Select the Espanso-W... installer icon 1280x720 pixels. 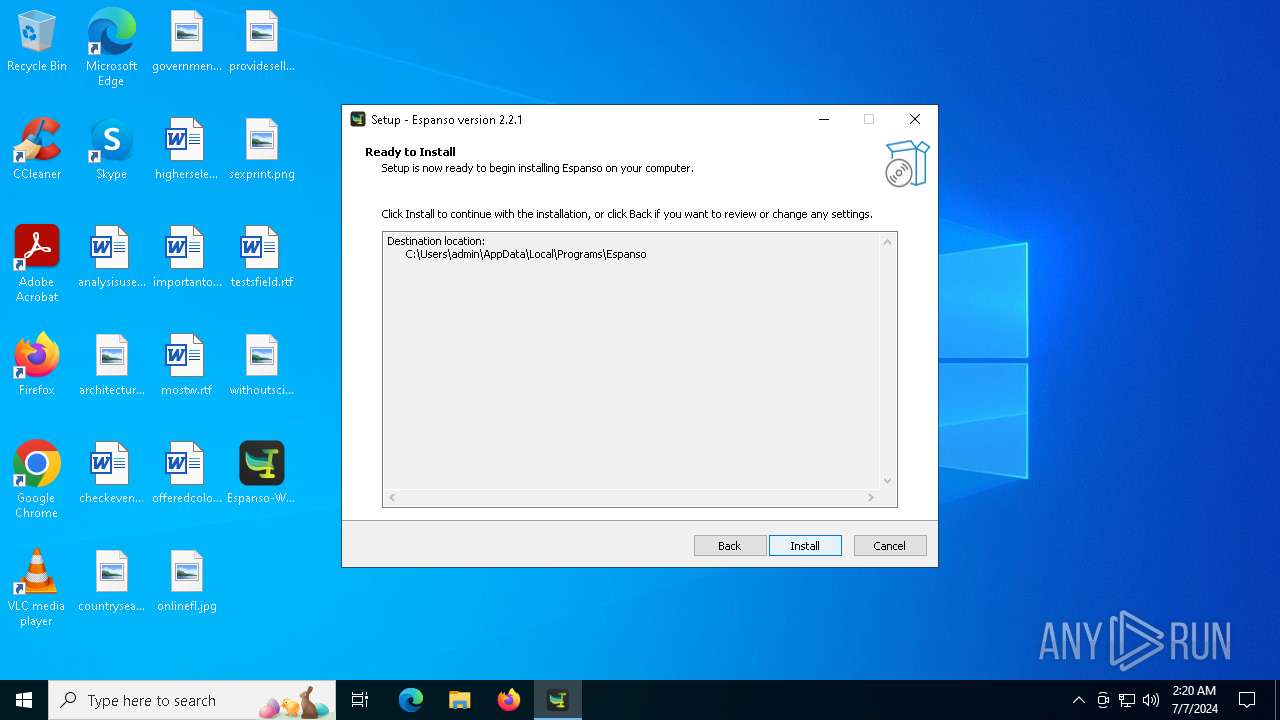click(262, 474)
